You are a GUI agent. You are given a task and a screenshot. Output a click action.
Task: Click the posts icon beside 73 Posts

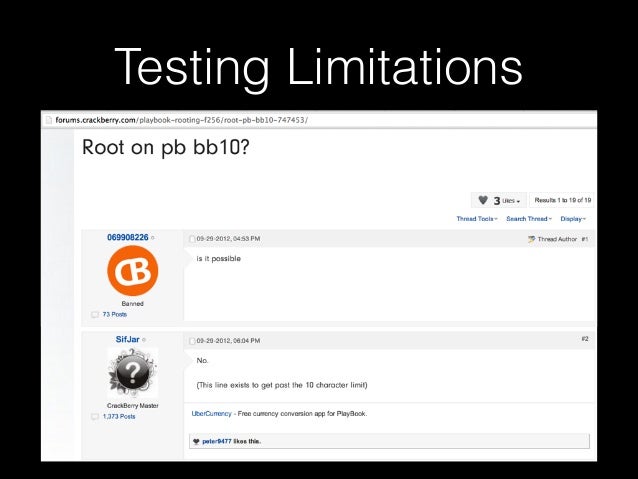pos(95,315)
